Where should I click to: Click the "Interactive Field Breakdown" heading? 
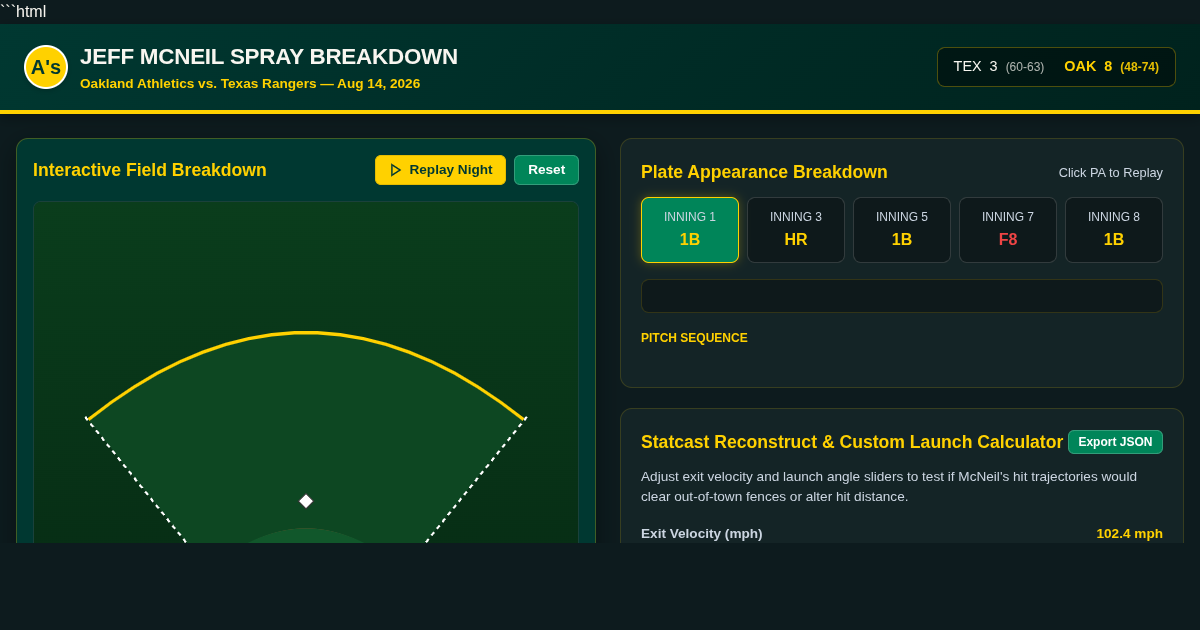[150, 170]
